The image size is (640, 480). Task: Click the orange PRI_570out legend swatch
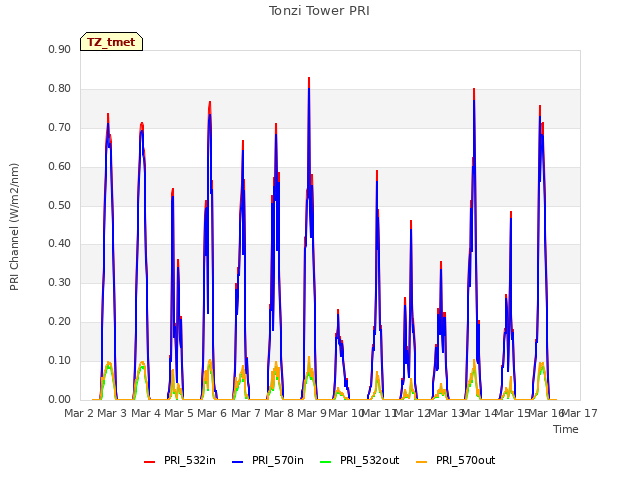tap(422, 461)
